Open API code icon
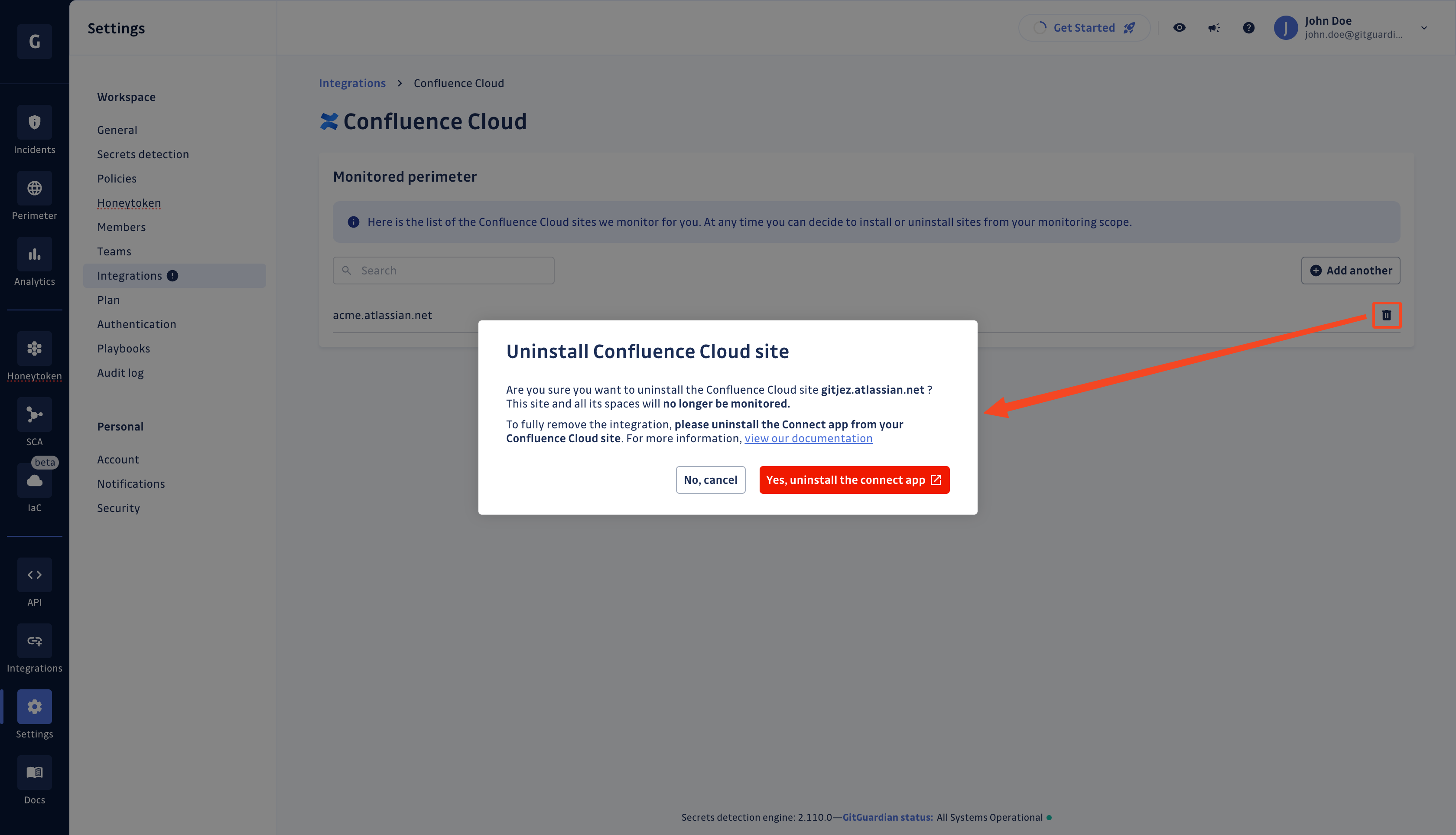This screenshot has width=1456, height=835. click(x=34, y=574)
